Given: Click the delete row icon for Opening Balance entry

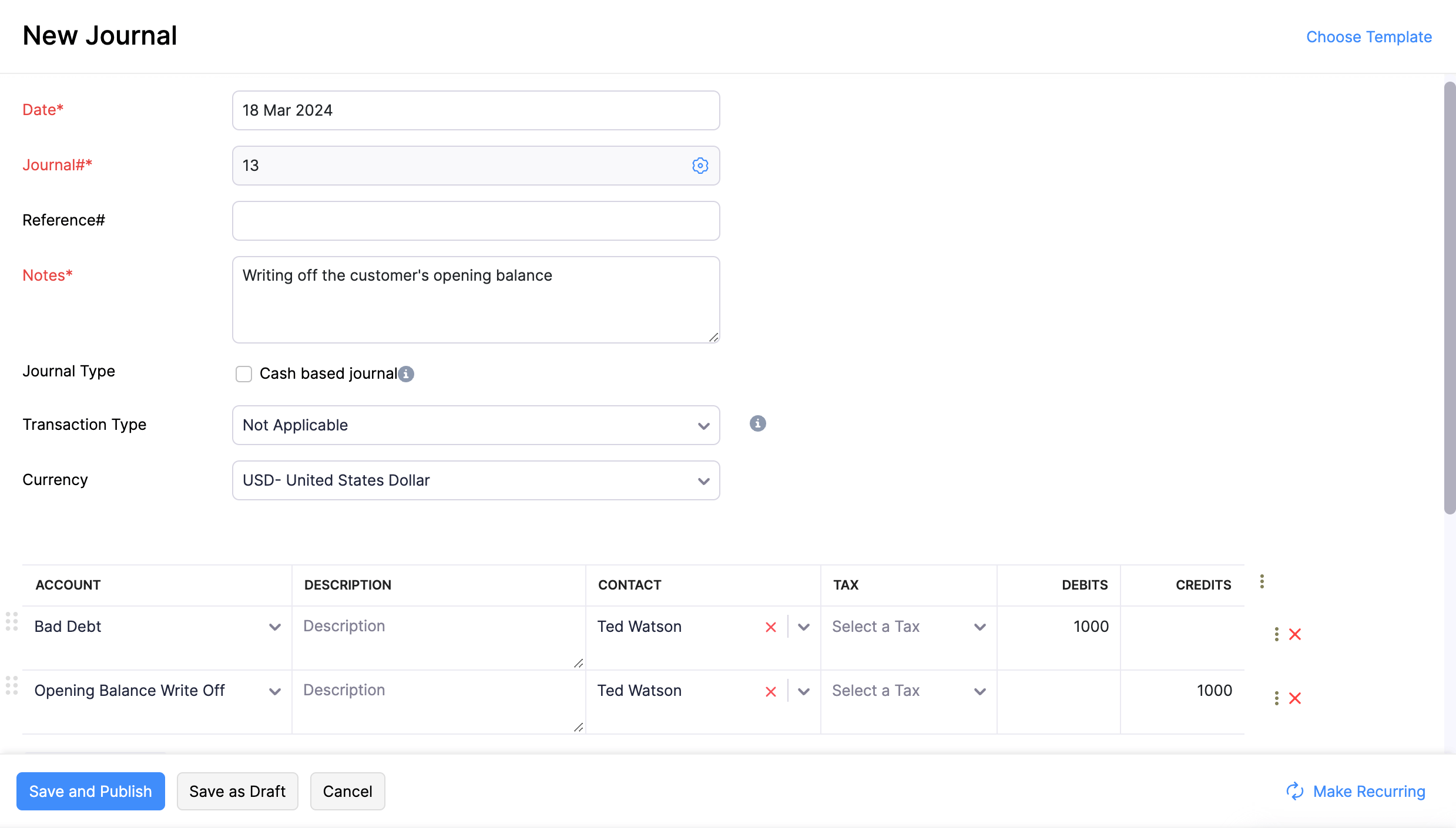Looking at the screenshot, I should click(x=1296, y=698).
